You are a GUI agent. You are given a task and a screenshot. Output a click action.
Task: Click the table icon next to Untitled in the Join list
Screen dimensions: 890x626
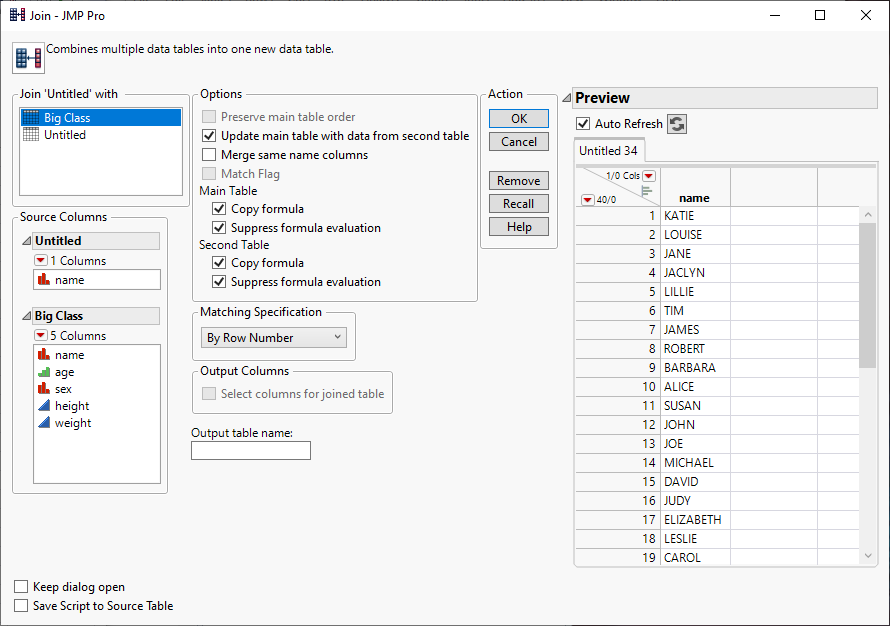click(31, 135)
